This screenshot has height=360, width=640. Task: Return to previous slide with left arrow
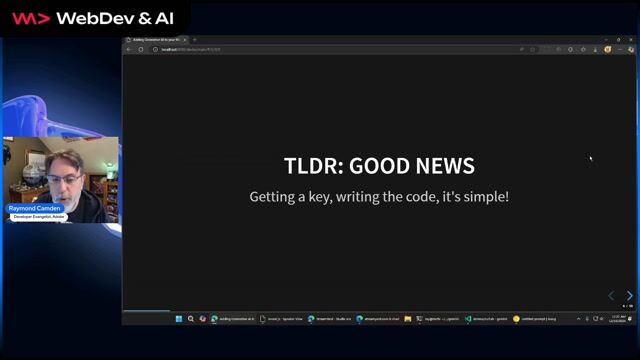click(611, 296)
